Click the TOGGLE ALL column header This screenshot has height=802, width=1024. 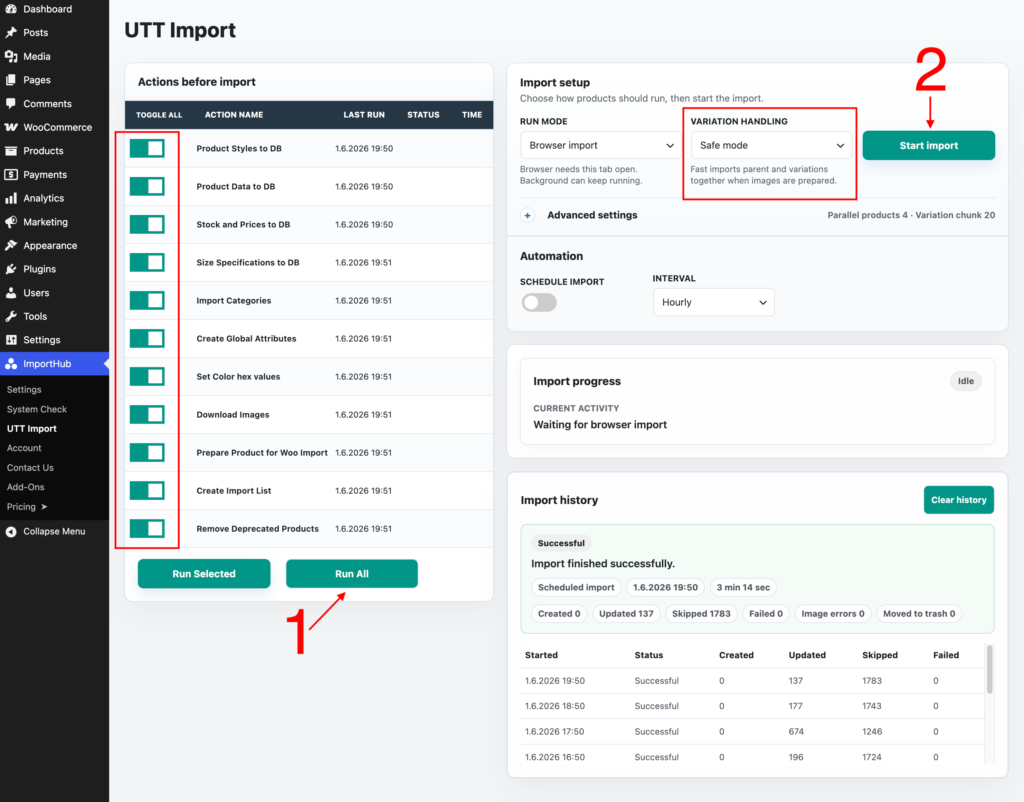coord(159,115)
